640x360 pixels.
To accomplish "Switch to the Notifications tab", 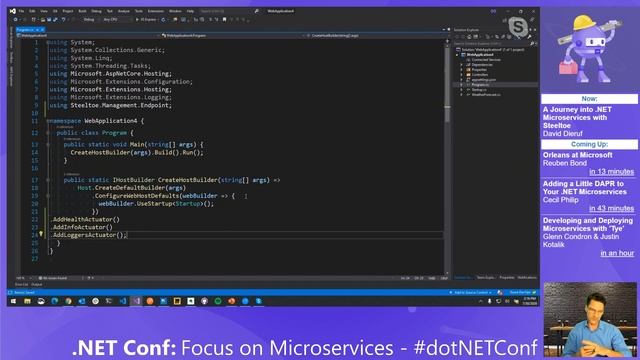I will pos(527,278).
